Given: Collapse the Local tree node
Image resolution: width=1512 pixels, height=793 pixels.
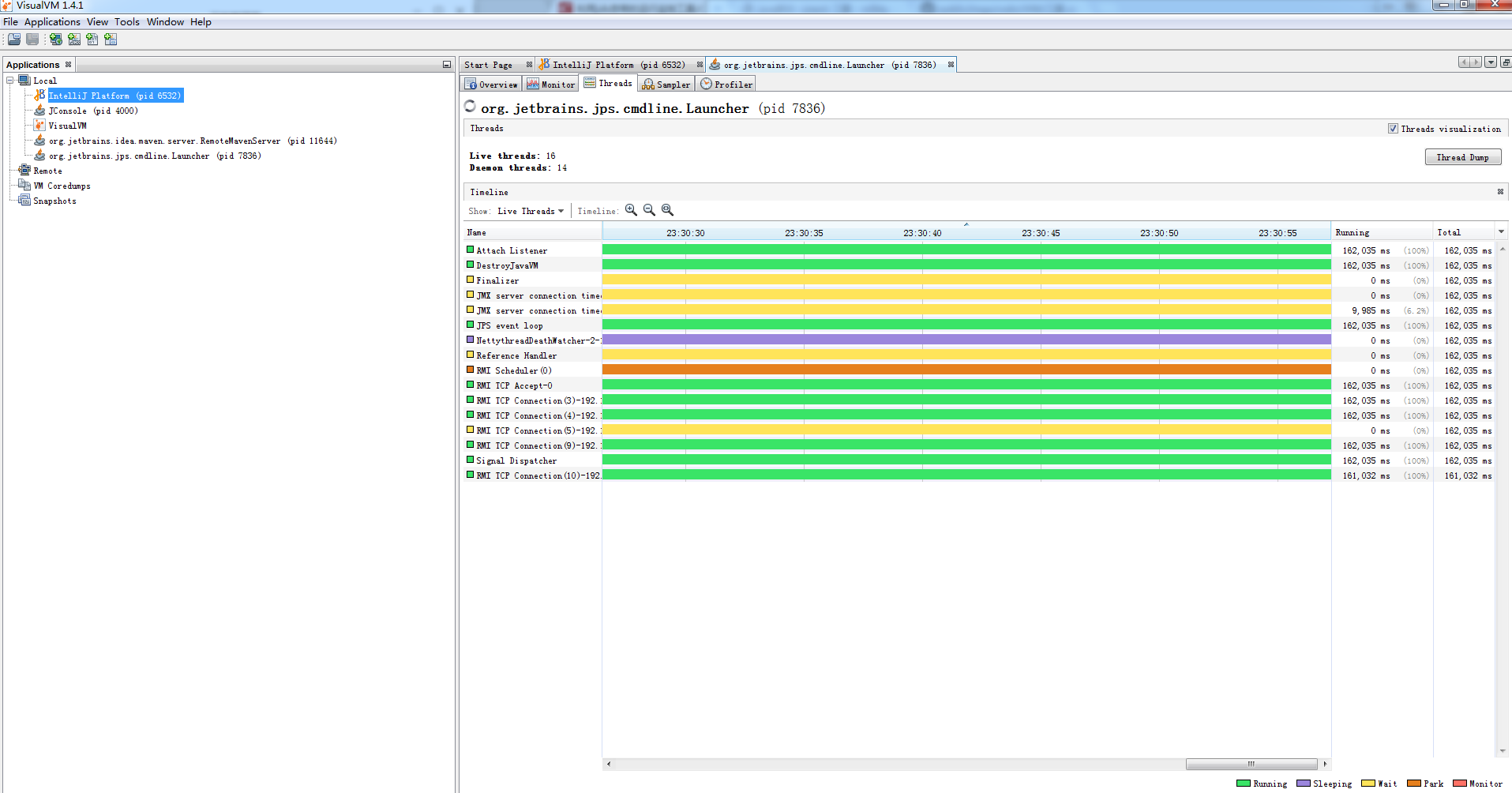Looking at the screenshot, I should [10, 81].
